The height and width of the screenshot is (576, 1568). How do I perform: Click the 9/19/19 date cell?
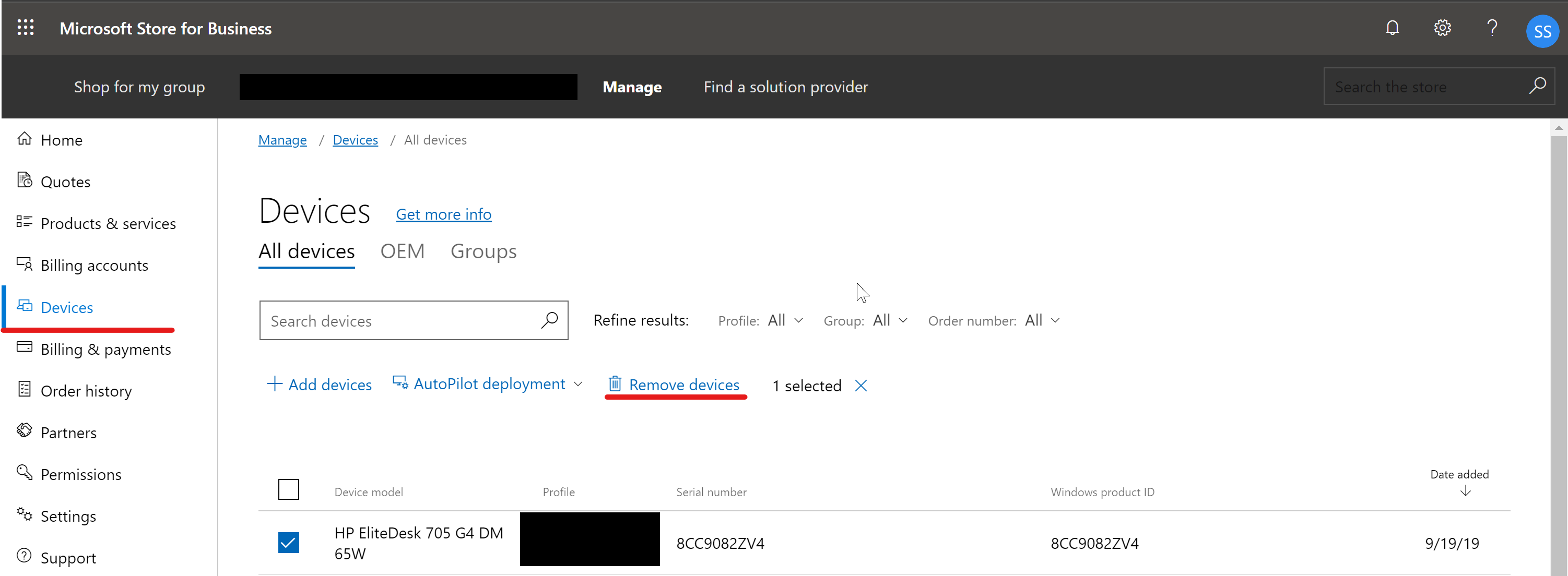point(1453,543)
